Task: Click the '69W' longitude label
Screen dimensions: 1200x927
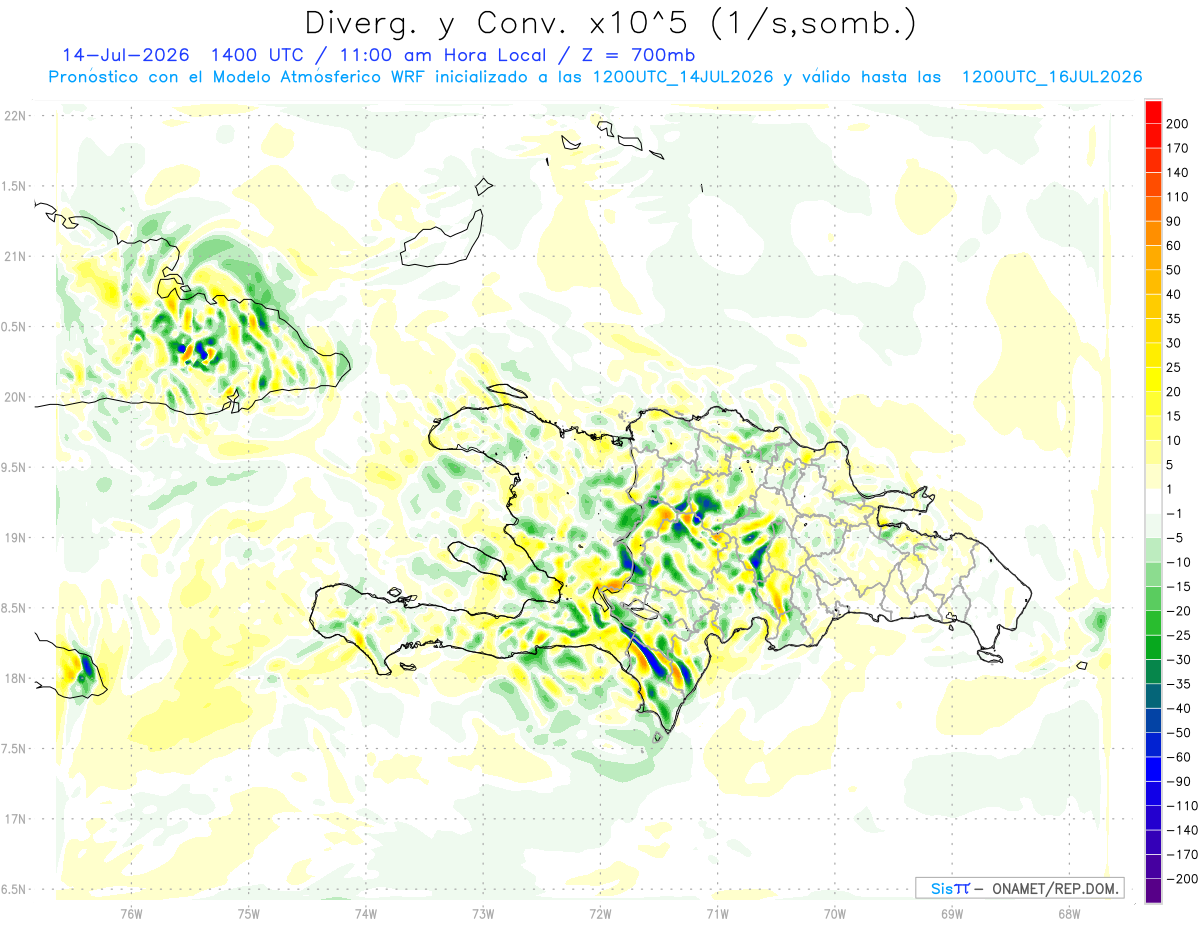Action: coord(952,913)
